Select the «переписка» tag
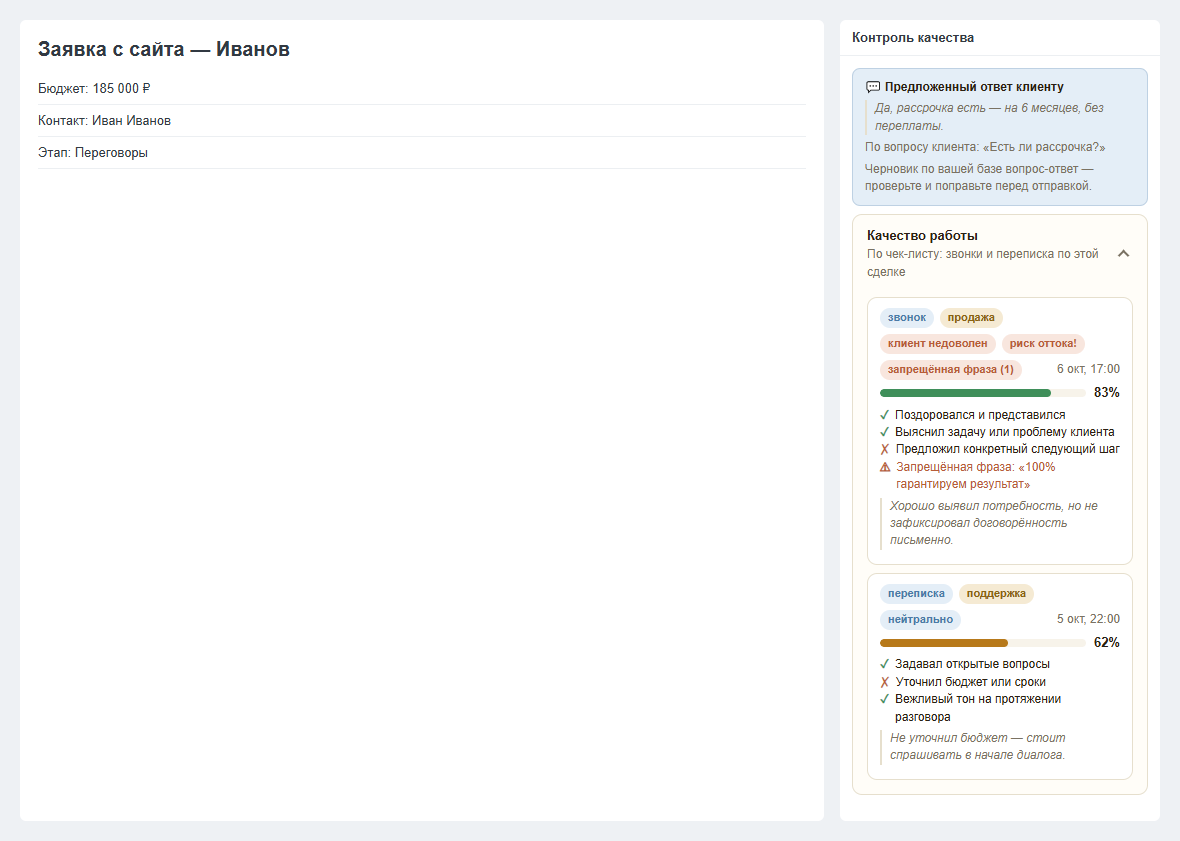Viewport: 1180px width, 841px height. [x=916, y=594]
